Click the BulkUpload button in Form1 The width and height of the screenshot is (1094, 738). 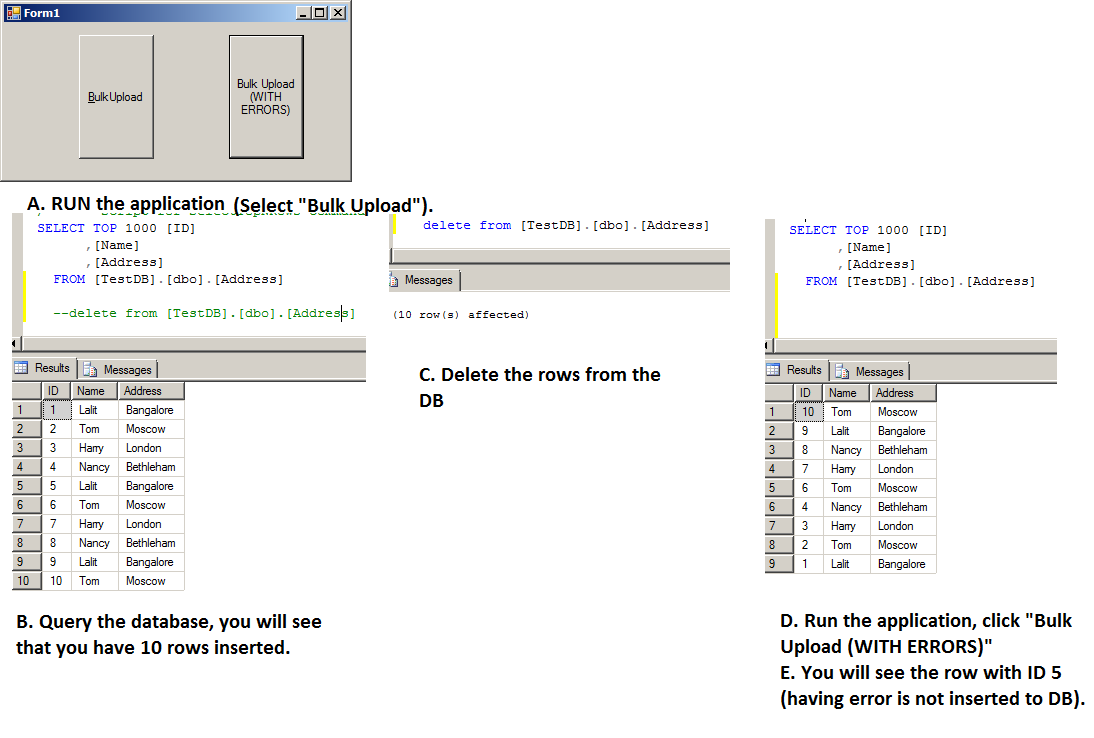coord(116,97)
